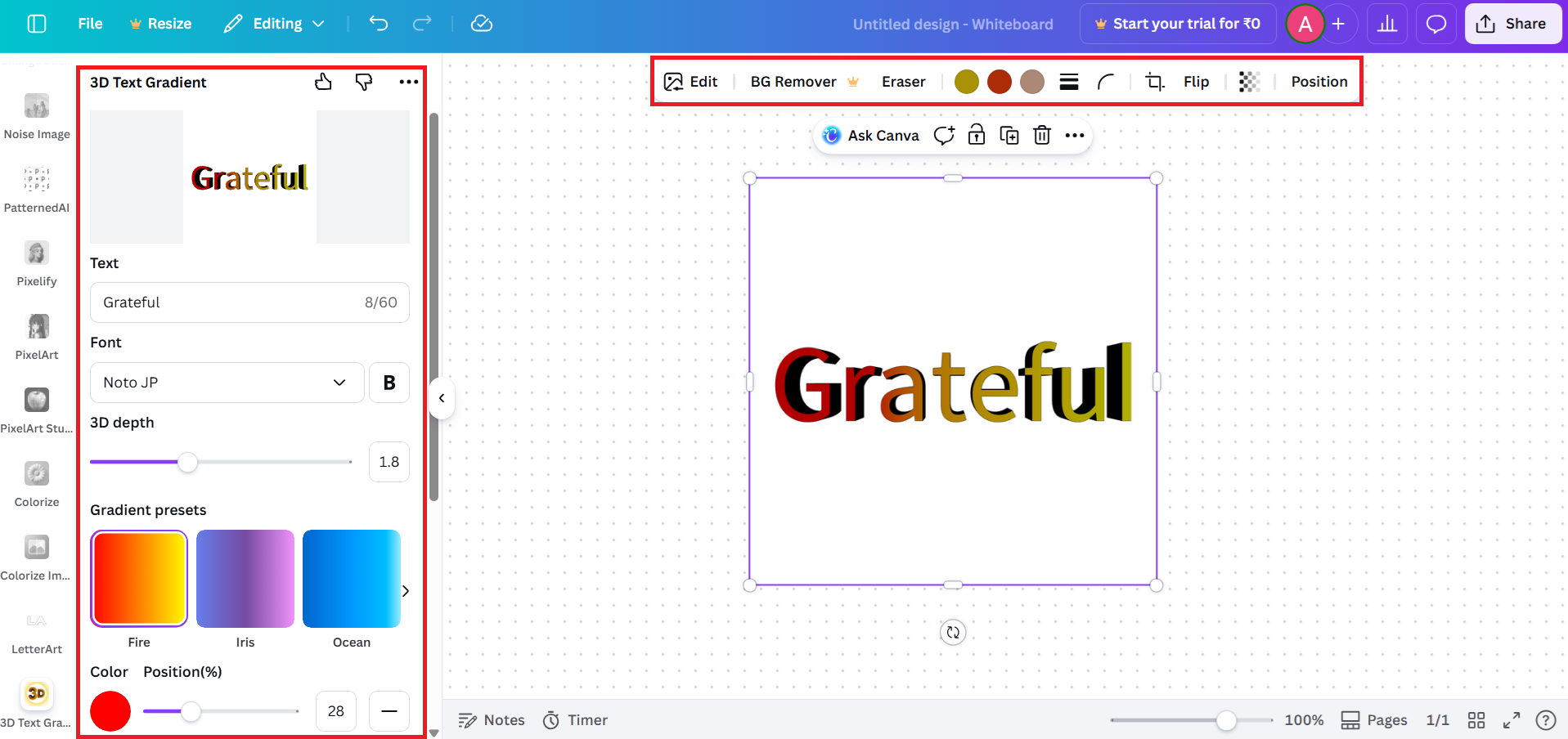Open the transparency control
1568x739 pixels.
[1248, 82]
